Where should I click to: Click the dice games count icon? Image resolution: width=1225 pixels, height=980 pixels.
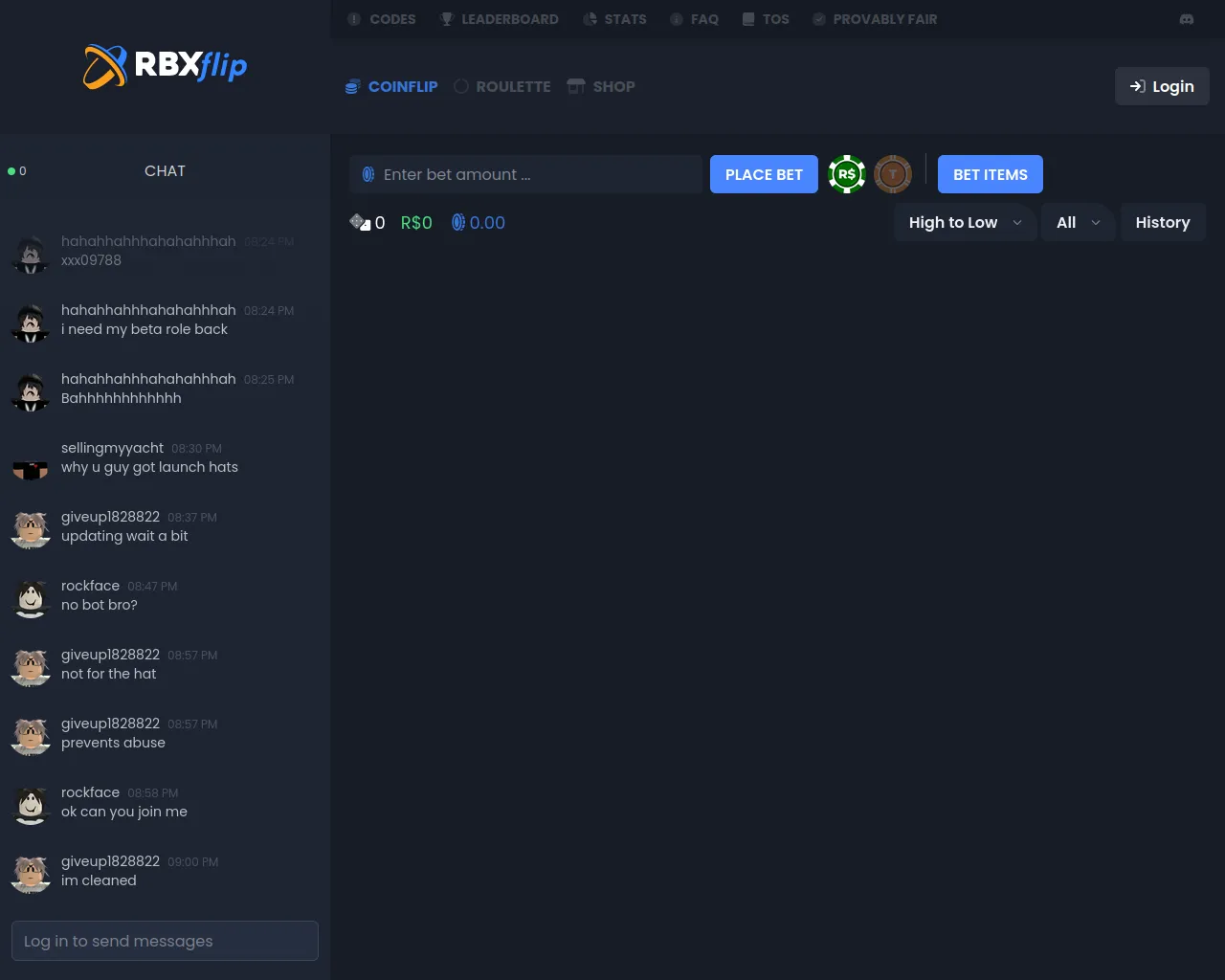click(359, 222)
